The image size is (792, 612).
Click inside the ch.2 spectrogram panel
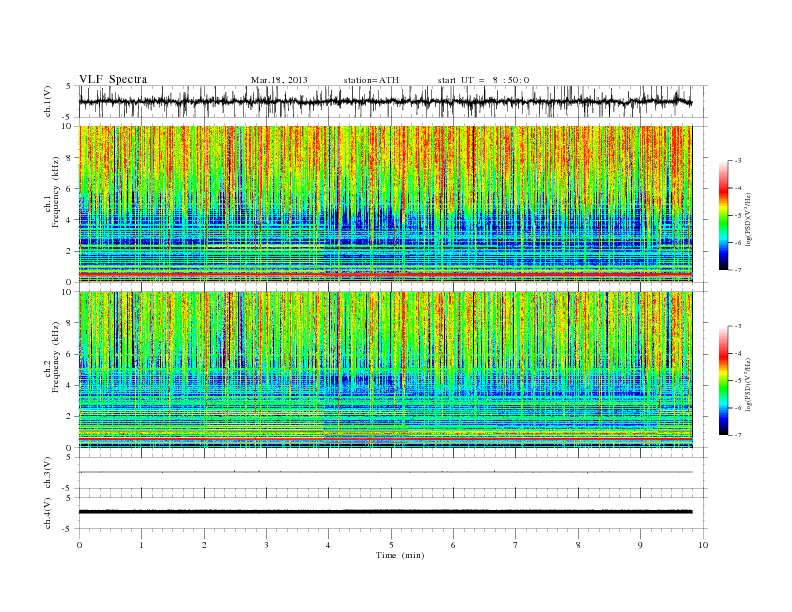point(385,369)
